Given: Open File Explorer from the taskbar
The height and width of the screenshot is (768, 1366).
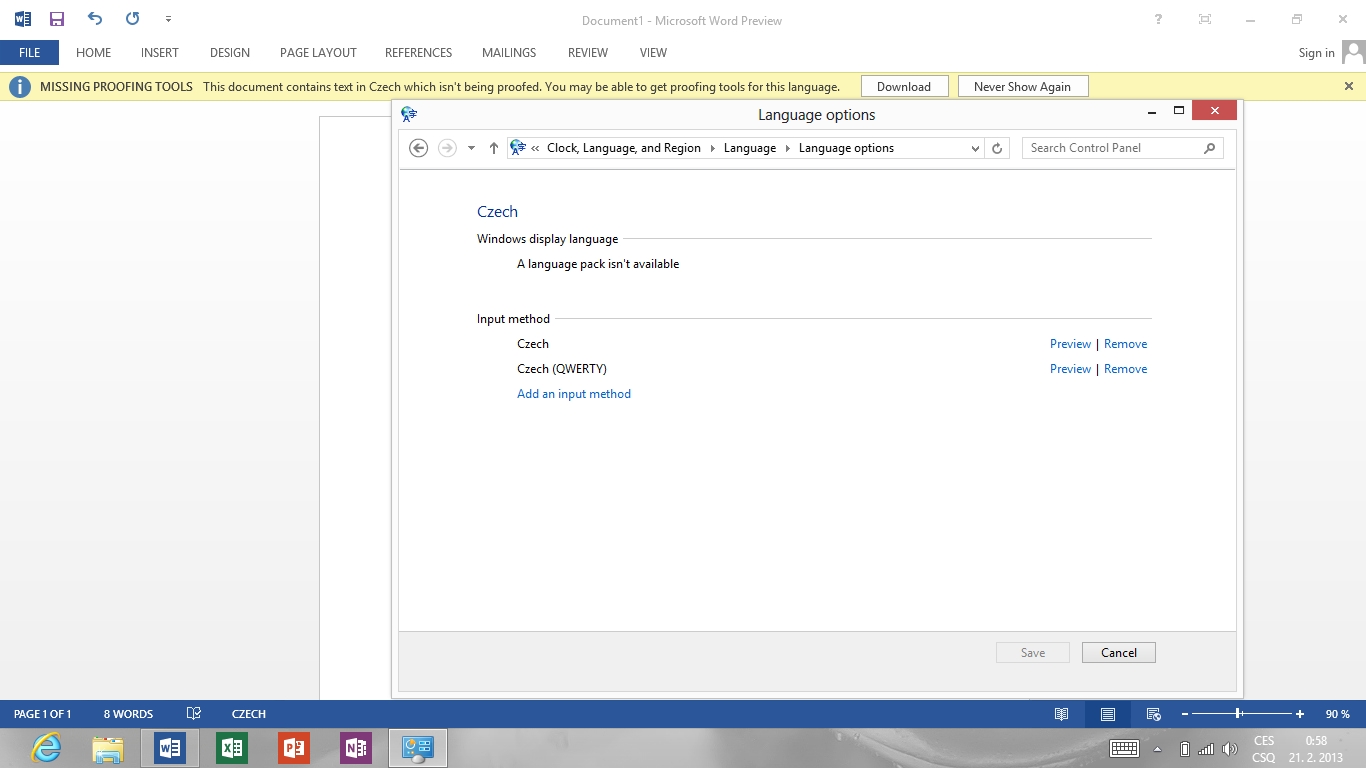Looking at the screenshot, I should [x=108, y=748].
